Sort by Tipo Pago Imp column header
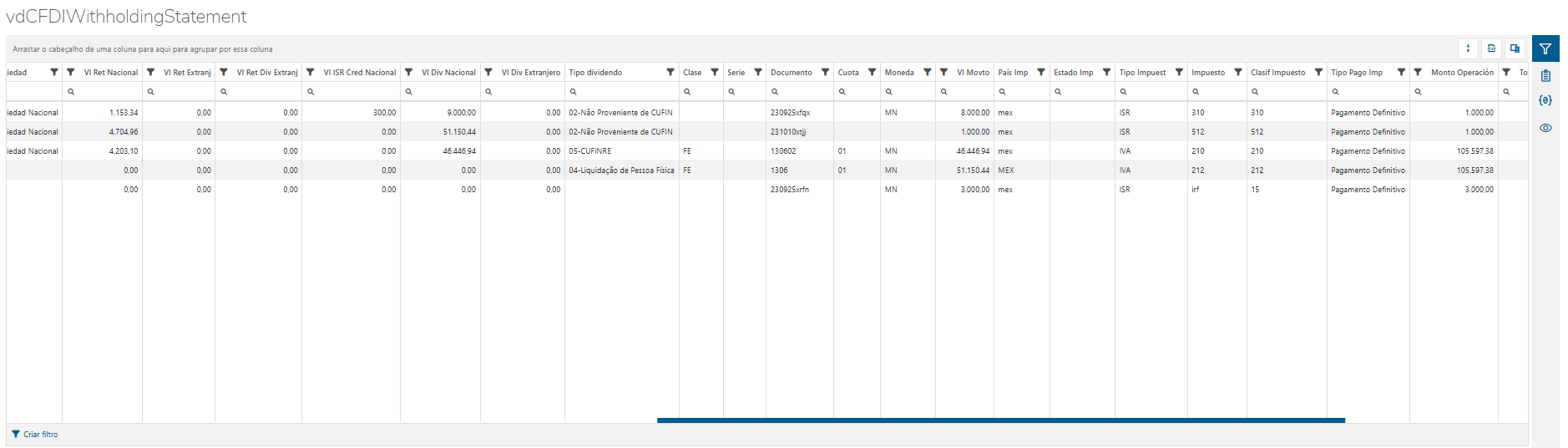 [1357, 73]
